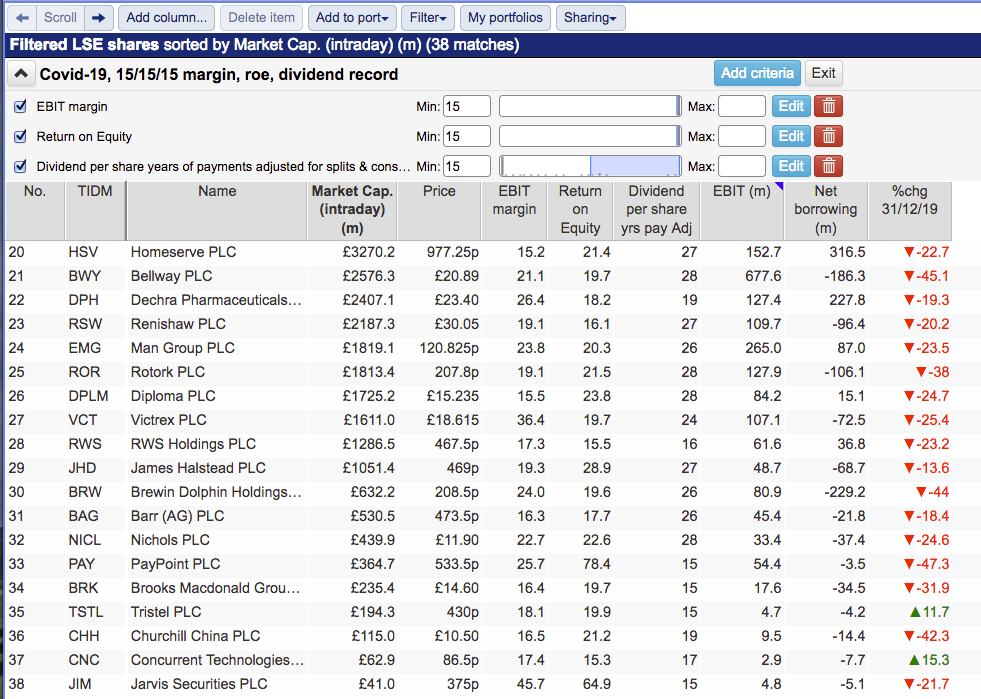This screenshot has height=699, width=981.
Task: Click the EBIT margin Max input field
Action: [x=742, y=106]
